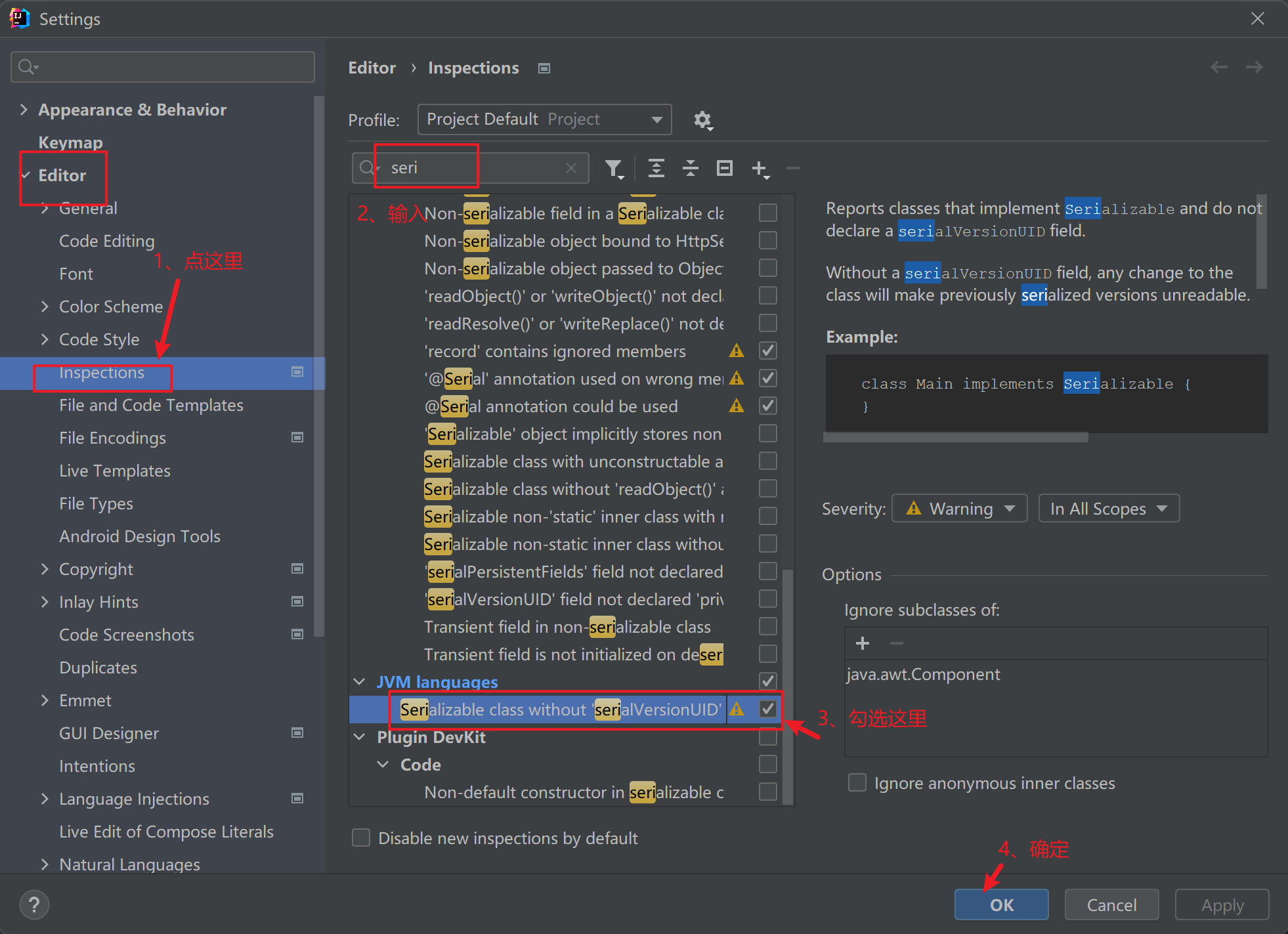This screenshot has height=934, width=1288.
Task: Open the inspection profile gear menu
Action: (702, 119)
